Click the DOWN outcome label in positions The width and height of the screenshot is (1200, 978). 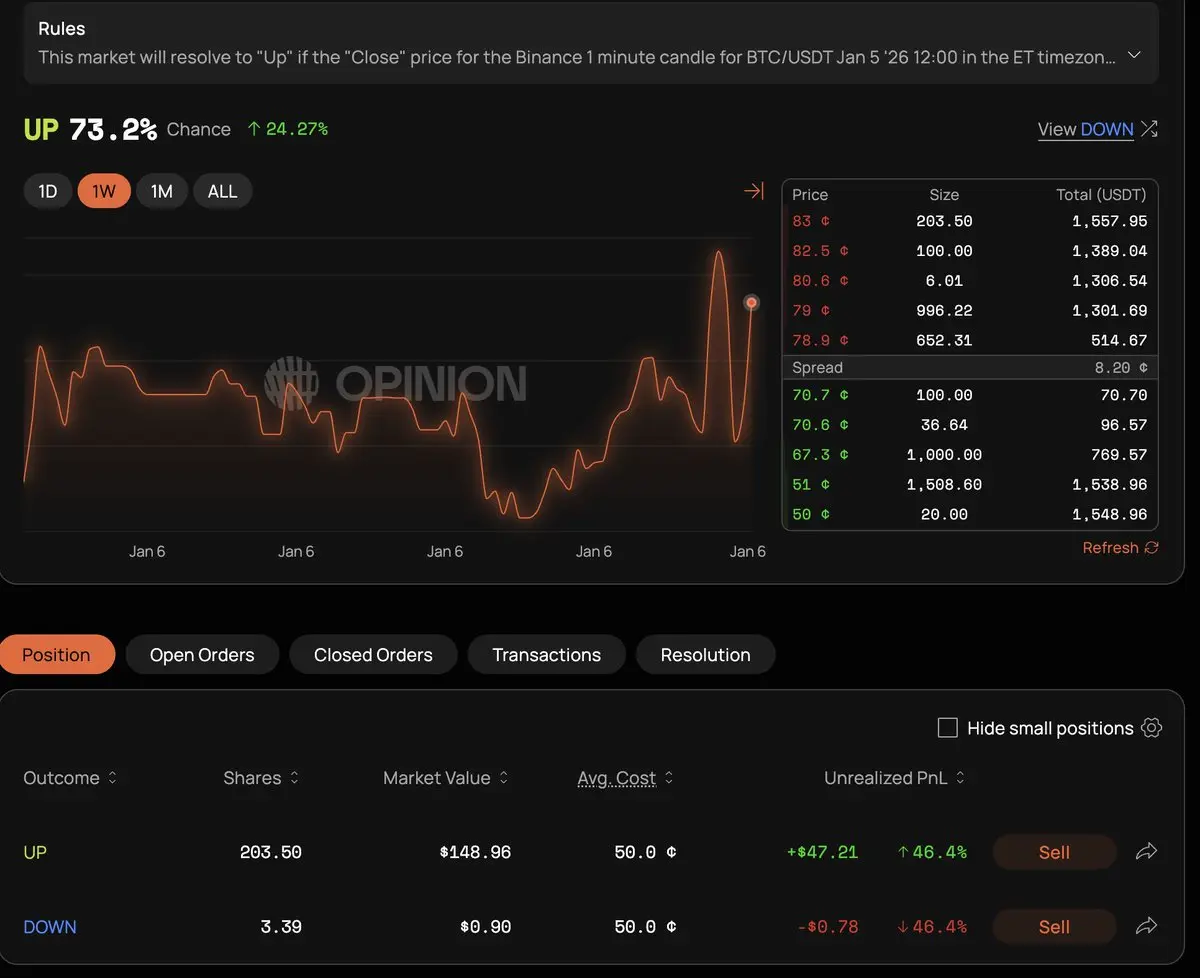coord(50,927)
